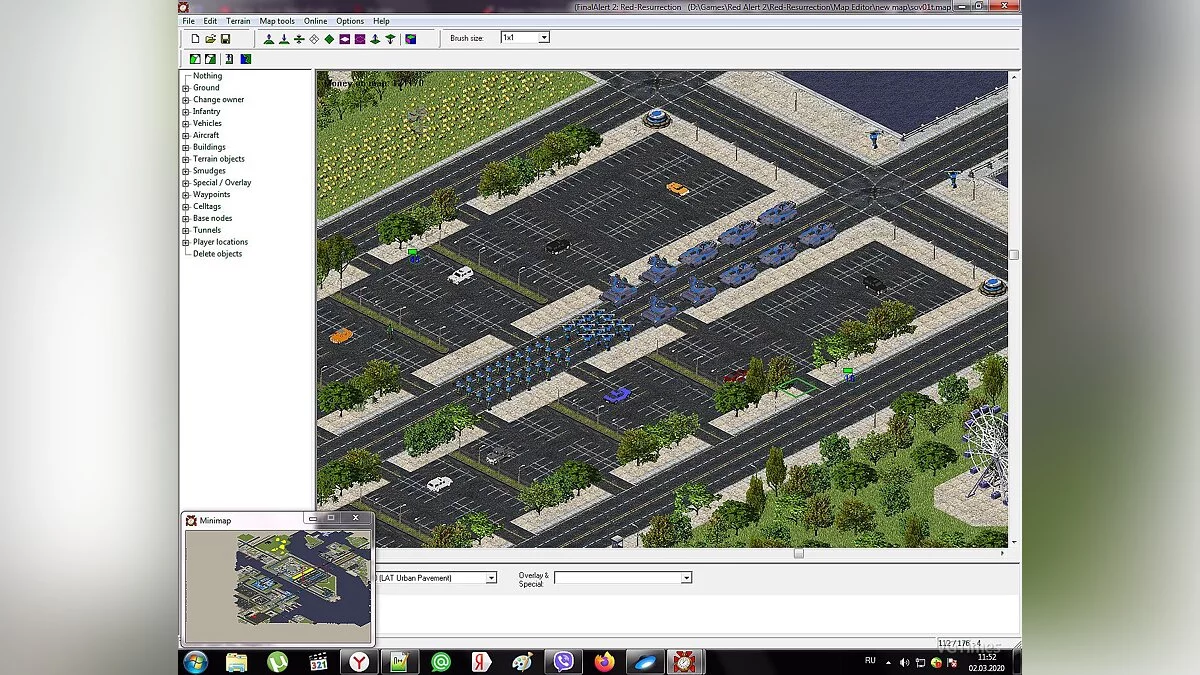1200x675 pixels.
Task: Open the File menu
Action: 188,21
